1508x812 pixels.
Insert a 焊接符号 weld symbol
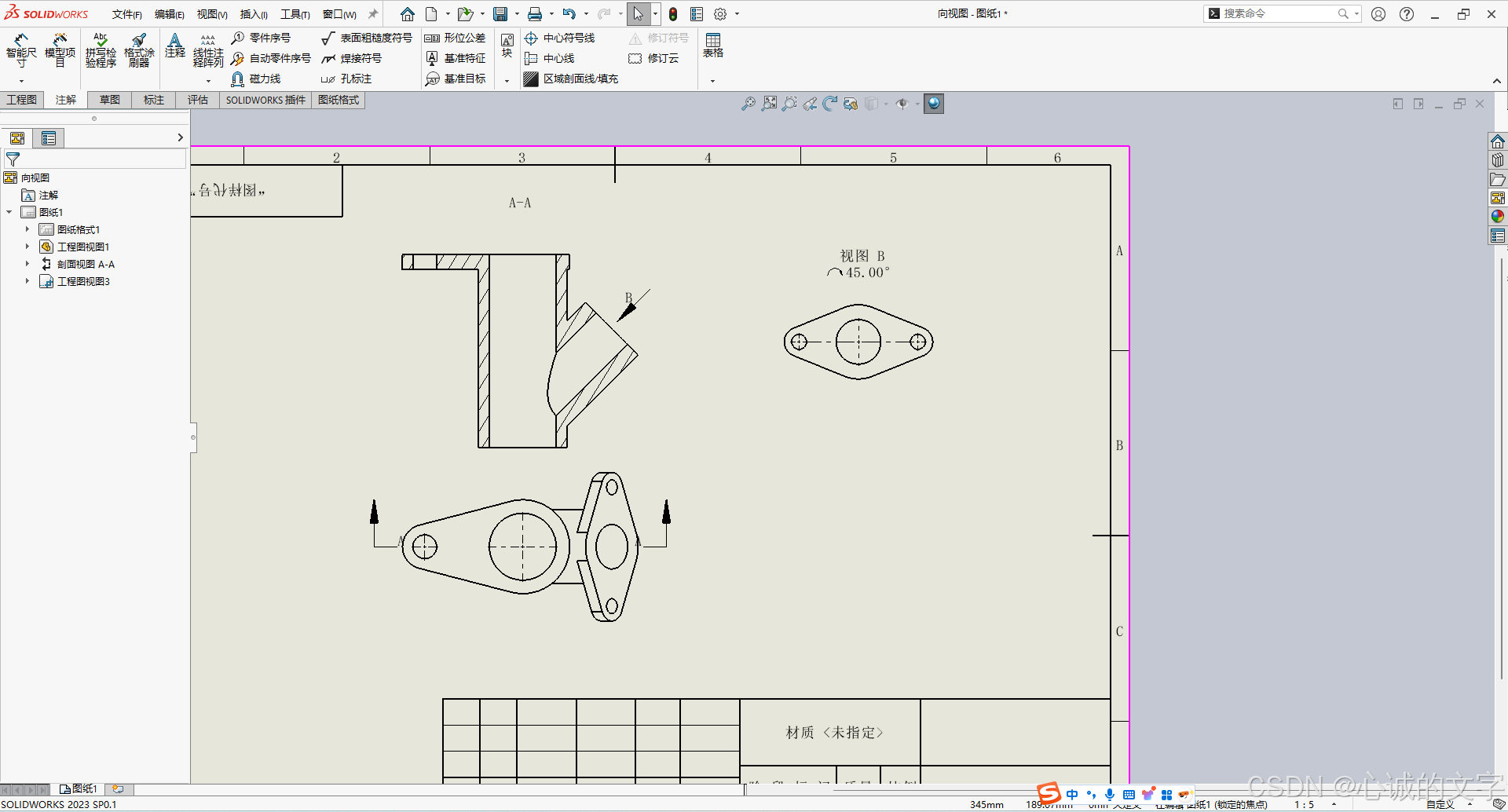click(352, 58)
